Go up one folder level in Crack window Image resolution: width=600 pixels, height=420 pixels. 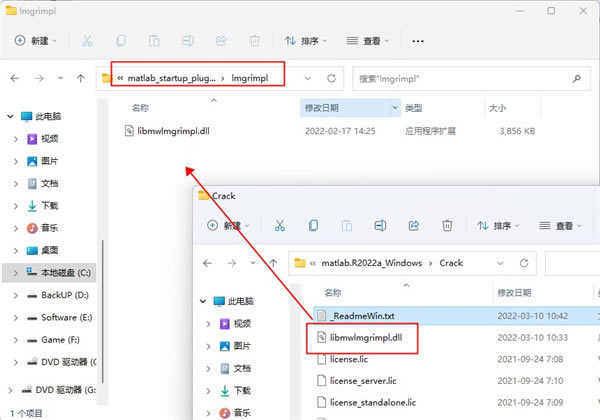pyautogui.click(x=271, y=263)
